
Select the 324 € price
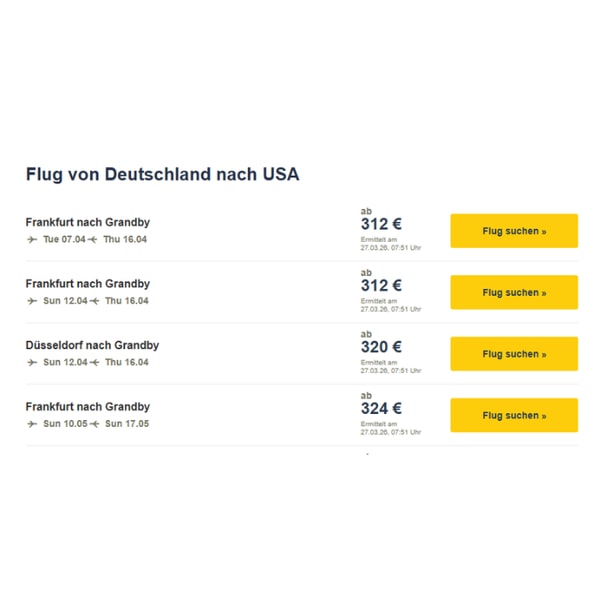coord(381,408)
